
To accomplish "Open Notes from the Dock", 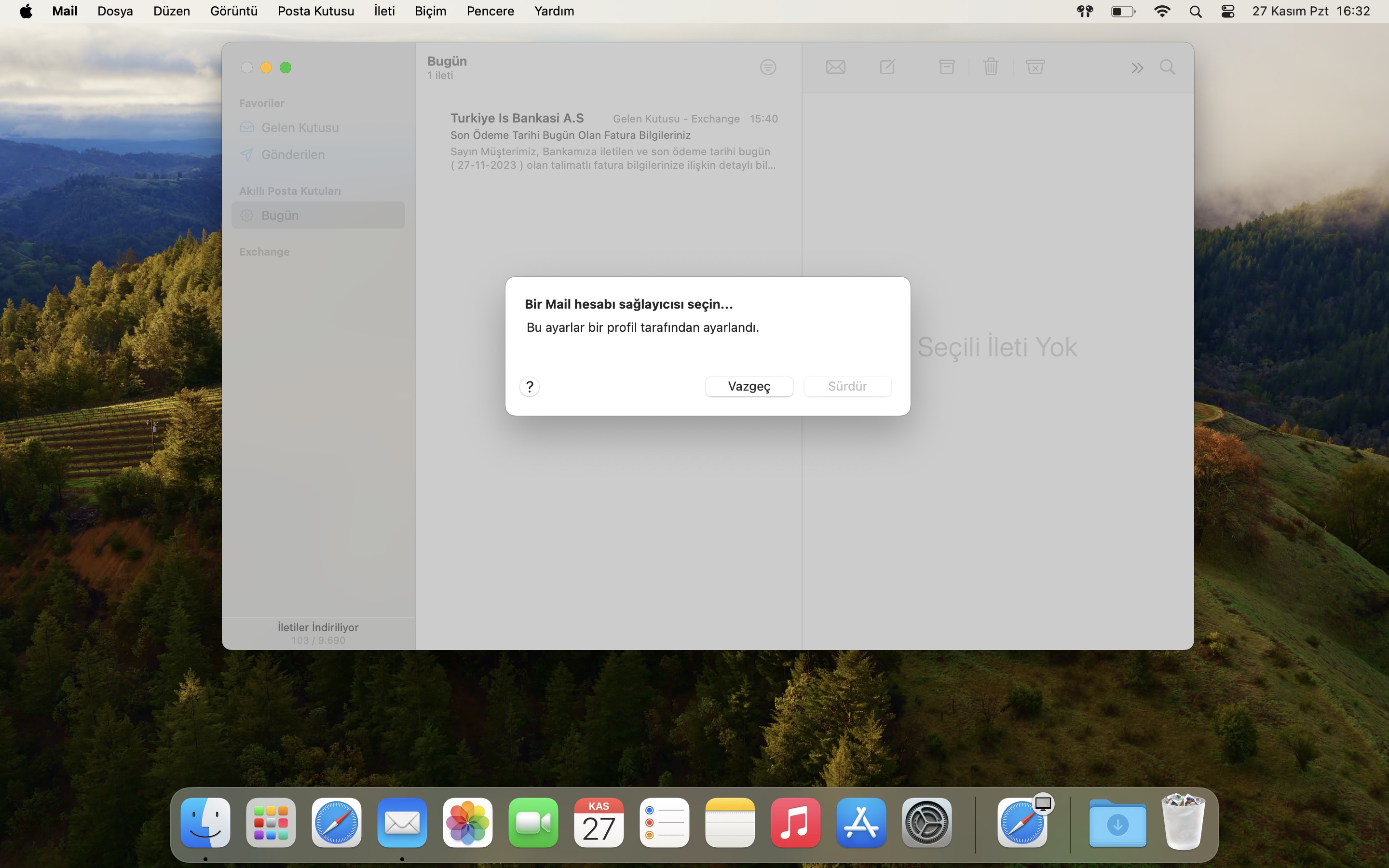I will point(730,823).
